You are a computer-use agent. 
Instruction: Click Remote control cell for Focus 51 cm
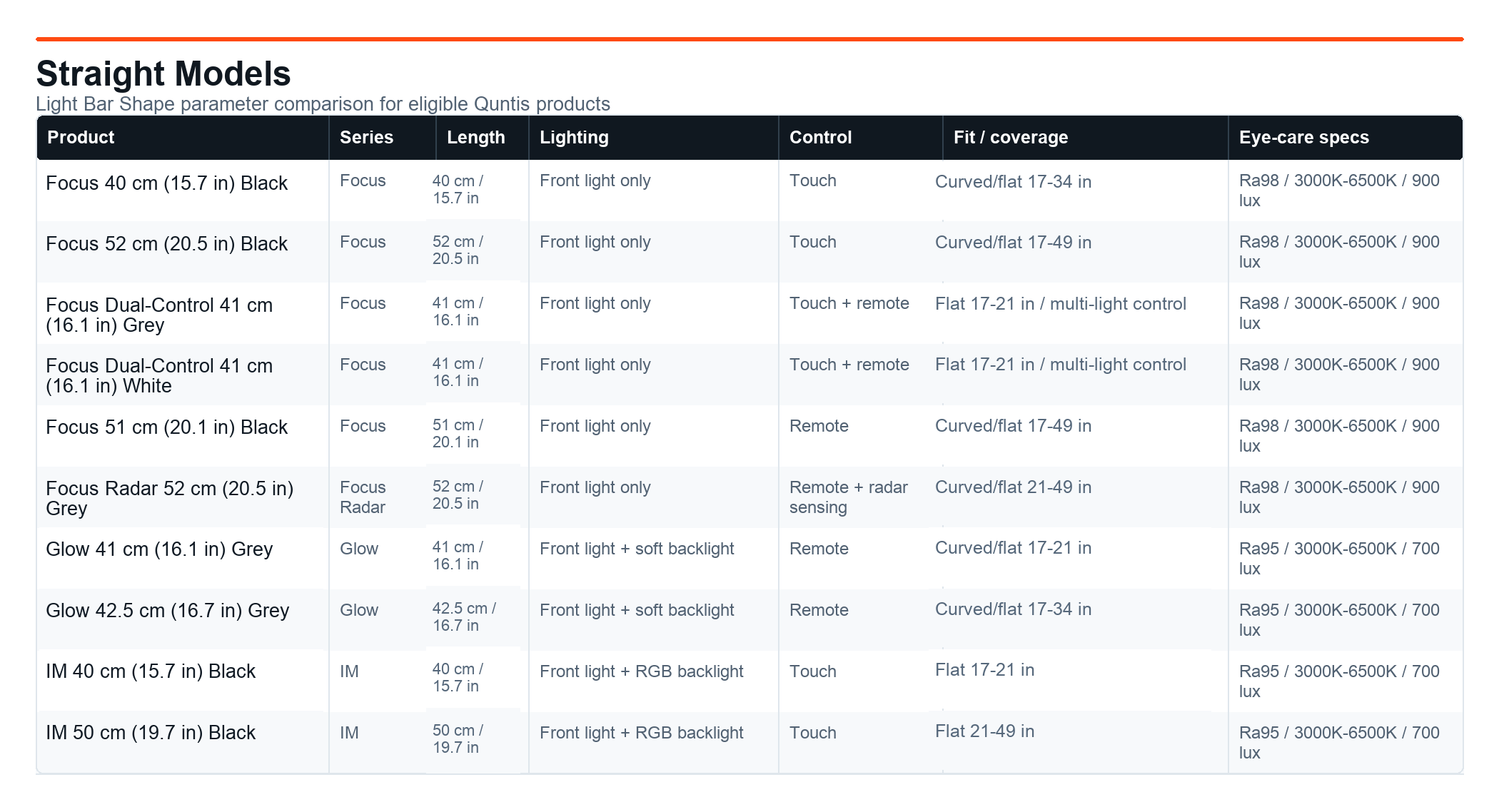click(x=819, y=426)
